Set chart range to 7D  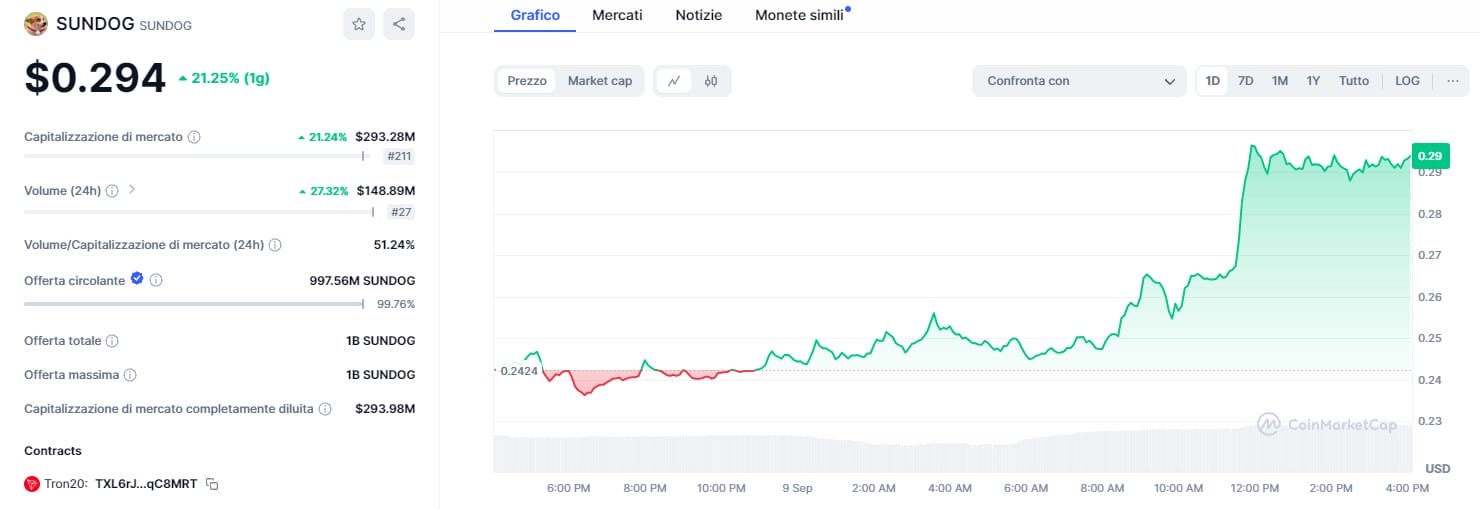coord(1246,81)
